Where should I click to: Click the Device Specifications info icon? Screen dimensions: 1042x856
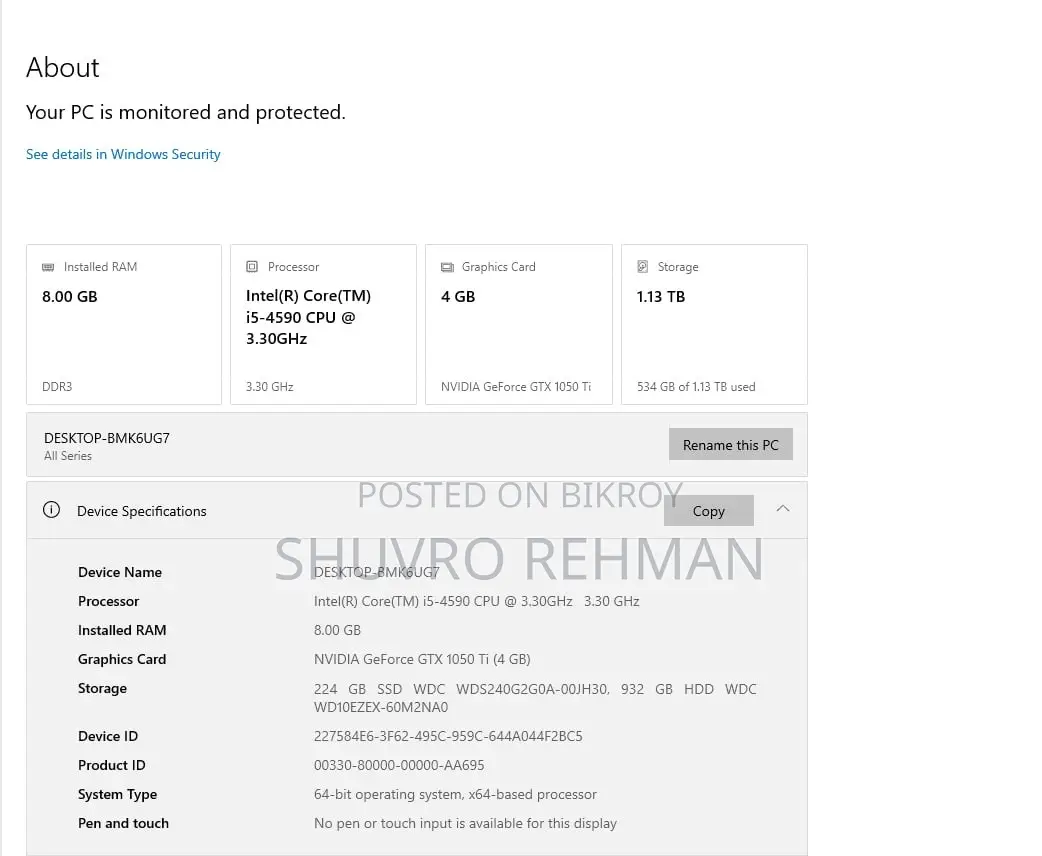pyautogui.click(x=51, y=510)
